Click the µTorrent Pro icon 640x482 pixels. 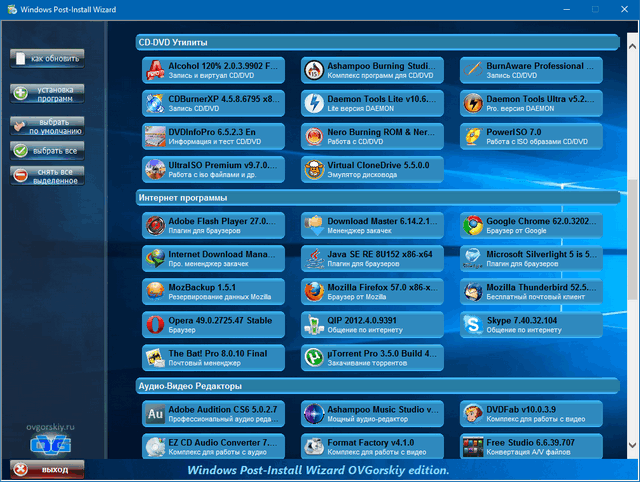[x=314, y=357]
